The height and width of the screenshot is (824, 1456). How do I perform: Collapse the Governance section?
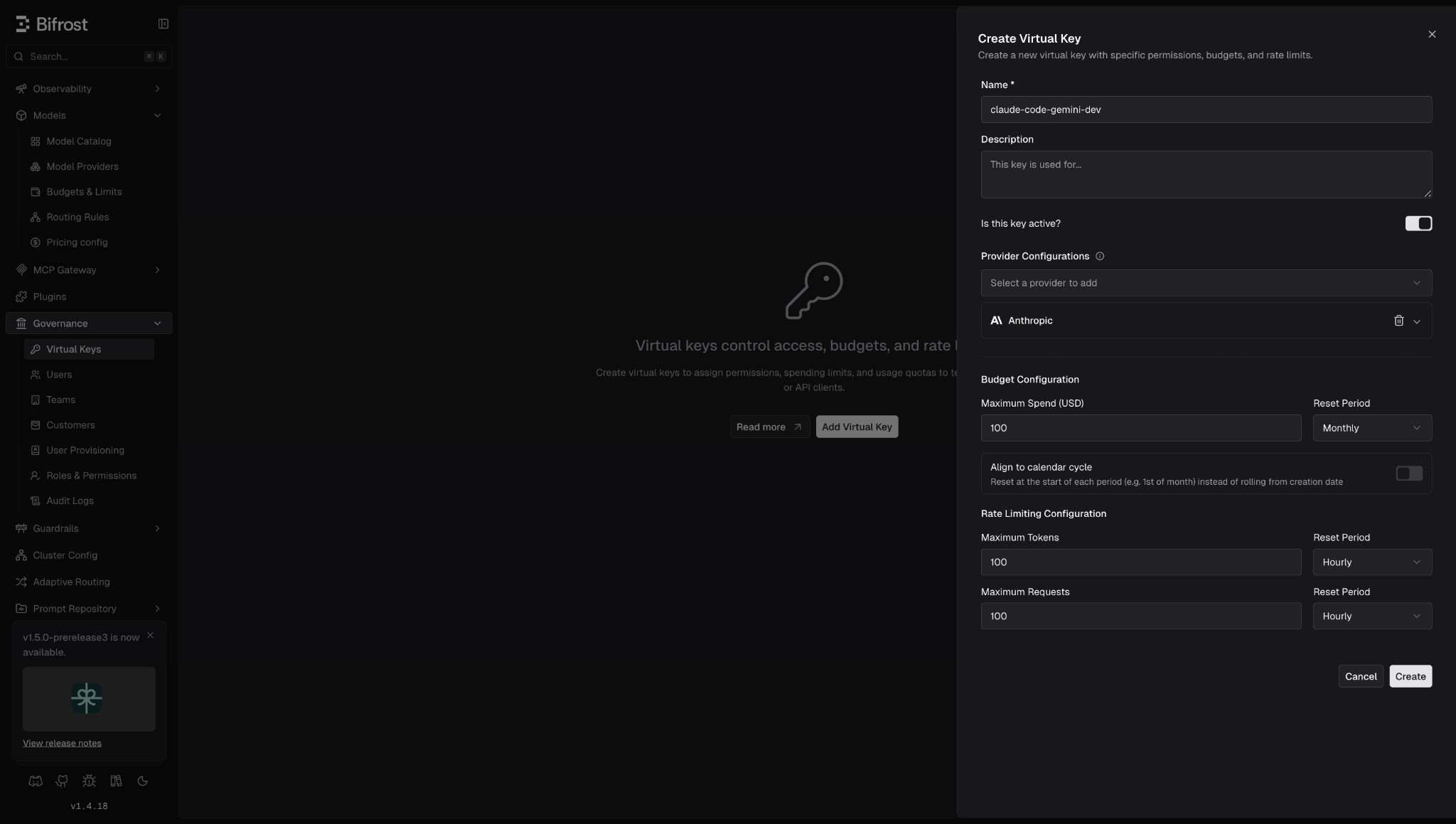89,323
